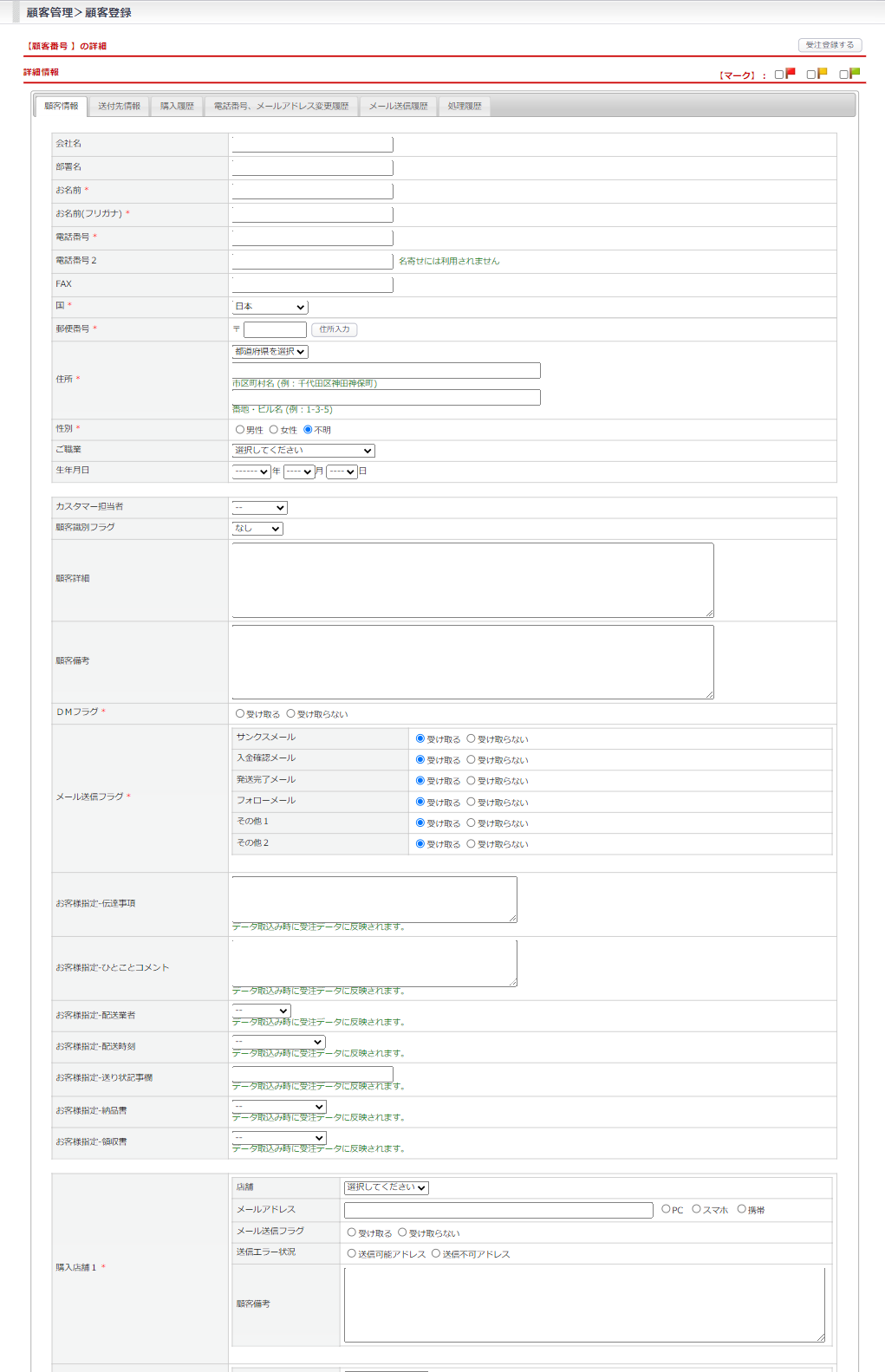
Task: Tick the checkbox beside the green flag
Action: pyautogui.click(x=843, y=75)
